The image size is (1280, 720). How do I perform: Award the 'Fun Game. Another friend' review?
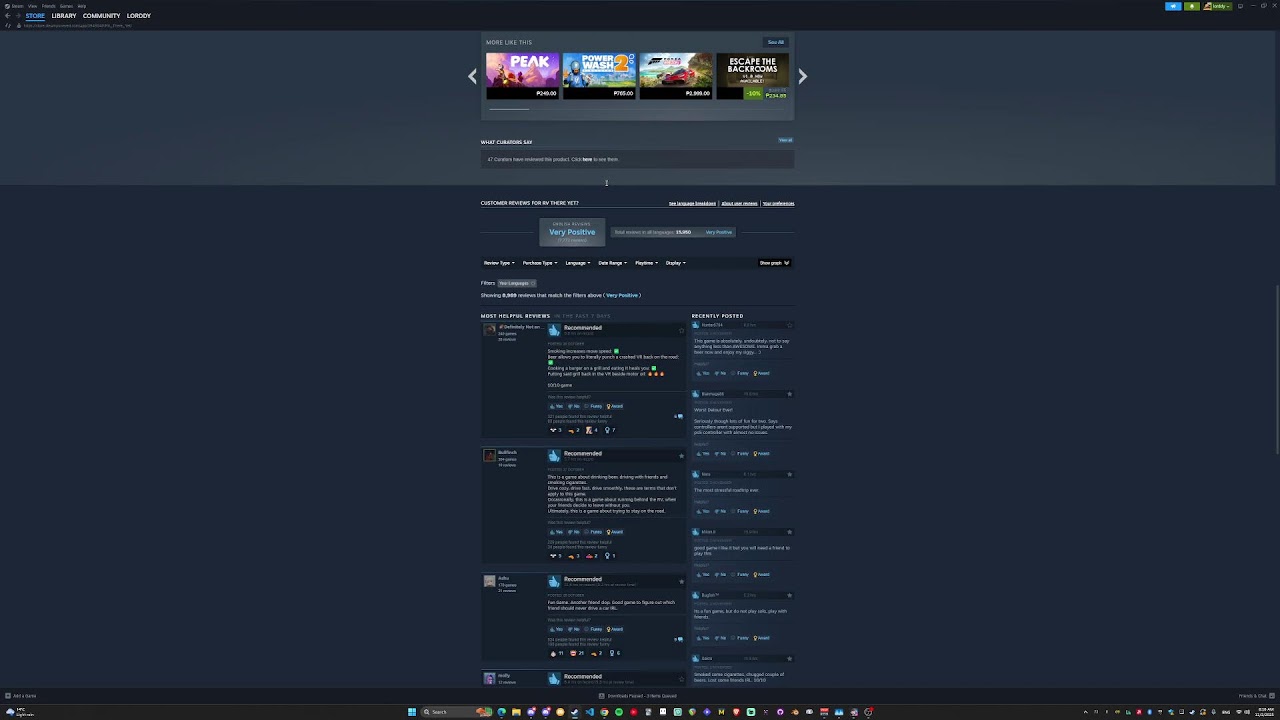615,629
